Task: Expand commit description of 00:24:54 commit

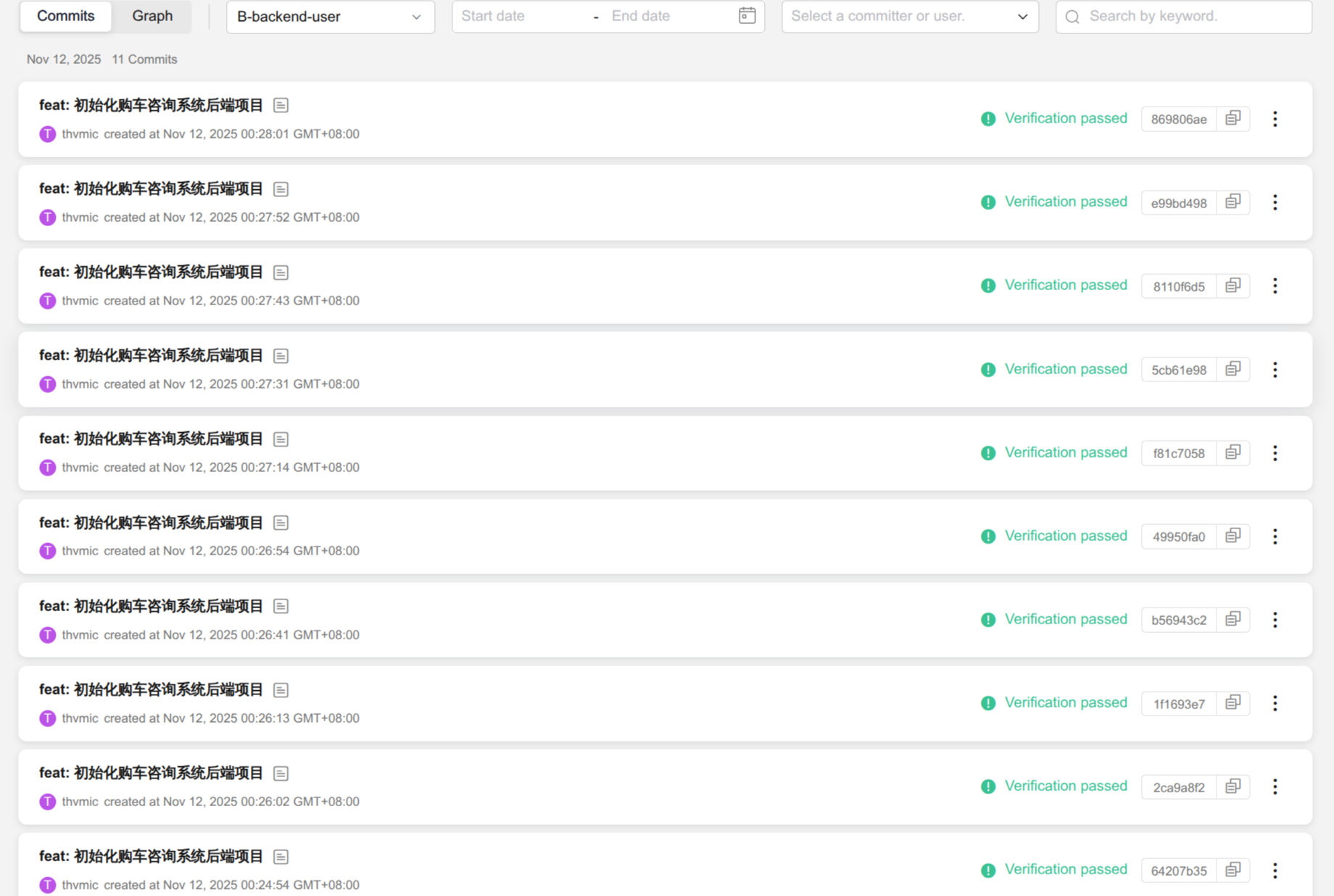Action: pyautogui.click(x=281, y=857)
